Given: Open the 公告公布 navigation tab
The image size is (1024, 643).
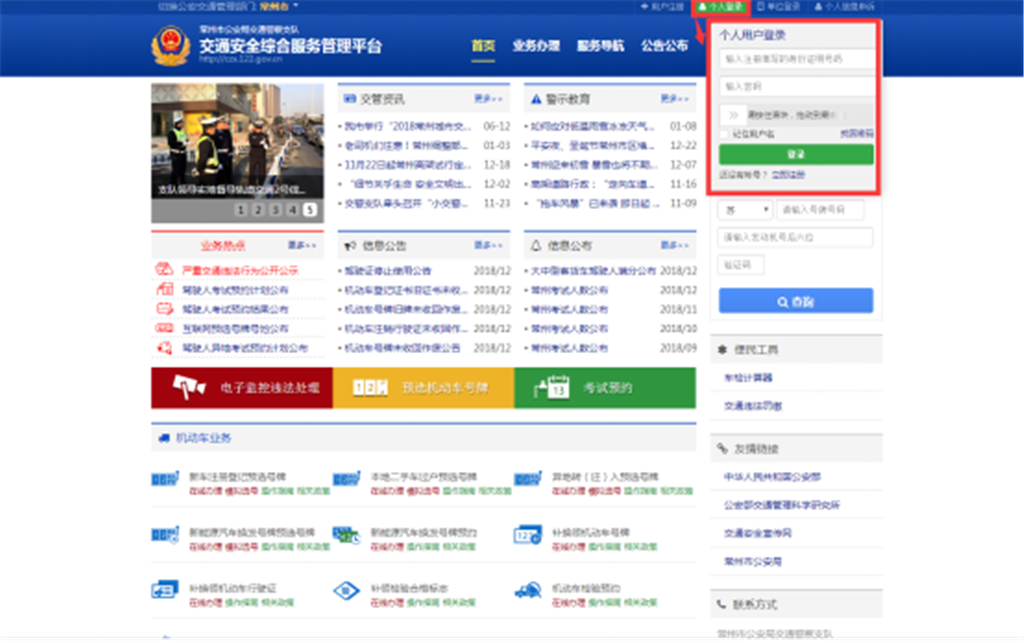Looking at the screenshot, I should click(x=664, y=46).
